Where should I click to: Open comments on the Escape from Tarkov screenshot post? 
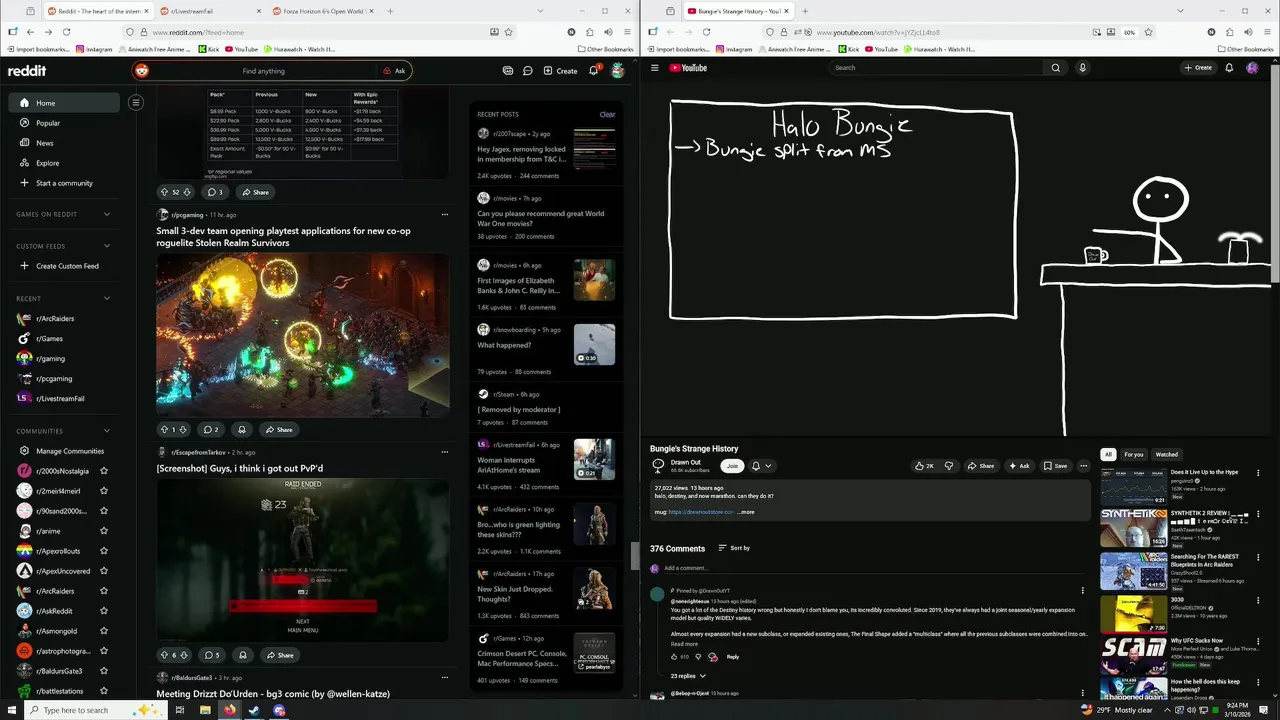coord(211,656)
